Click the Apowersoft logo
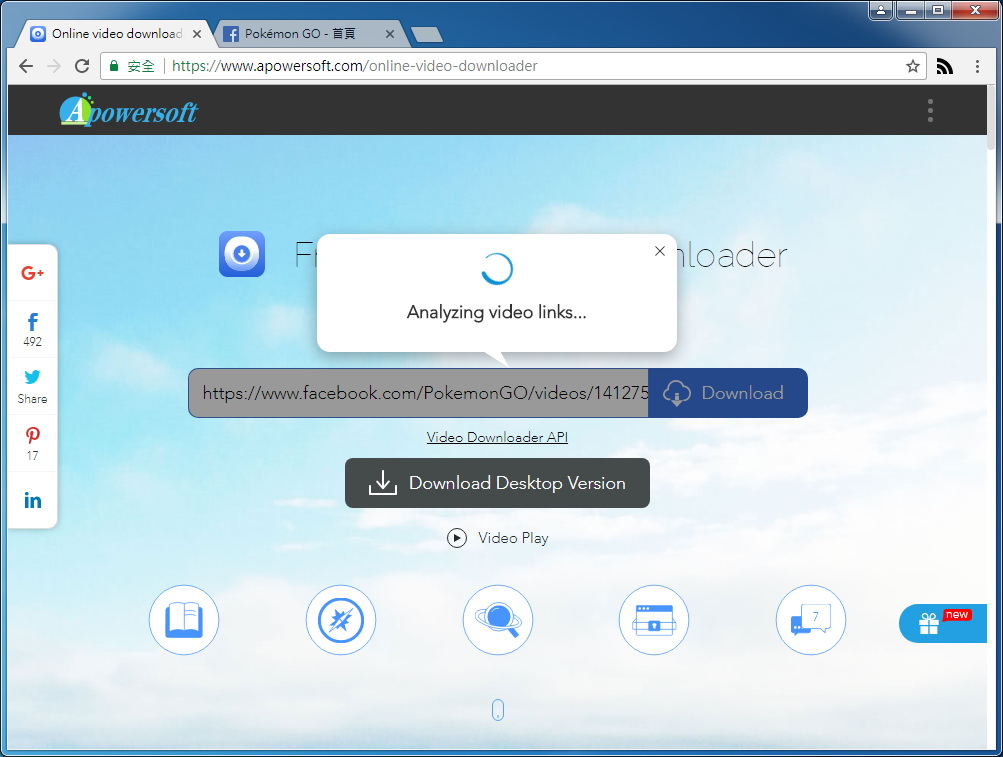Viewport: 1003px width, 757px height. click(x=129, y=110)
